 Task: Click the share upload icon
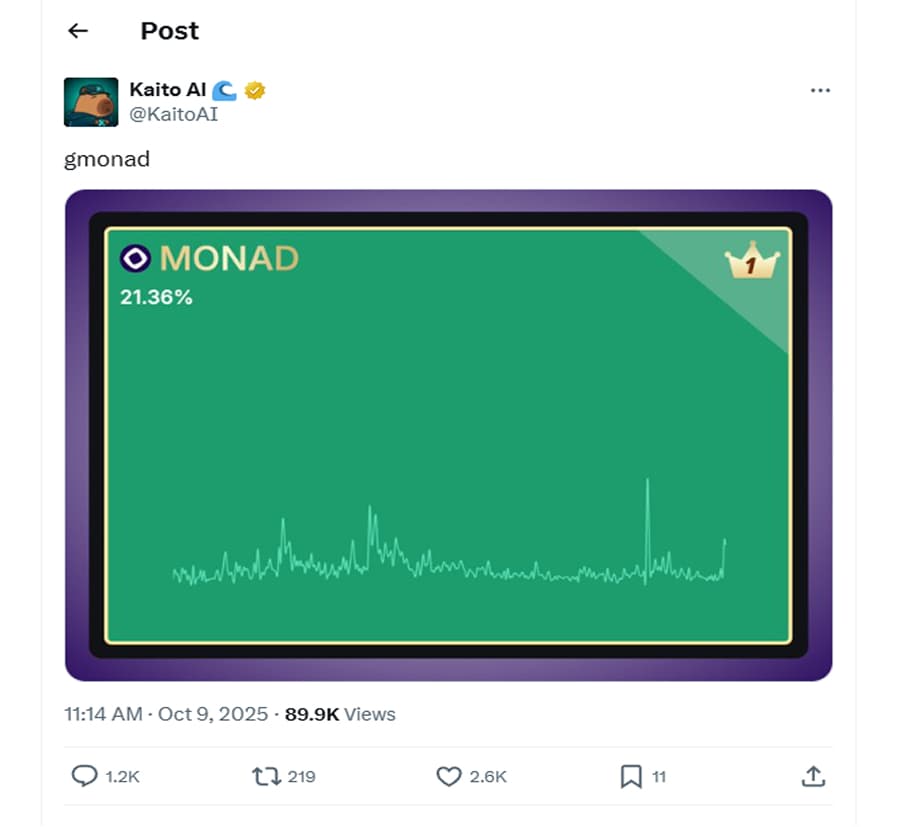pos(813,776)
